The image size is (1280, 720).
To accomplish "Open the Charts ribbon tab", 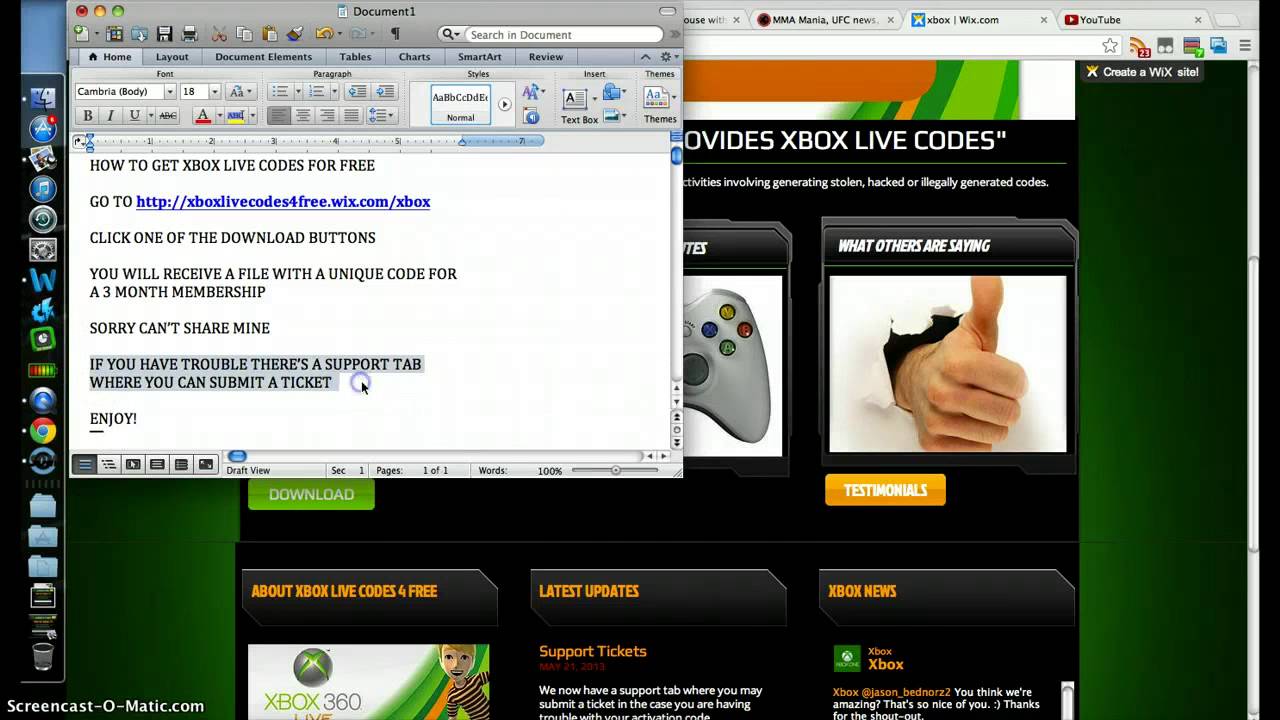I will point(414,57).
